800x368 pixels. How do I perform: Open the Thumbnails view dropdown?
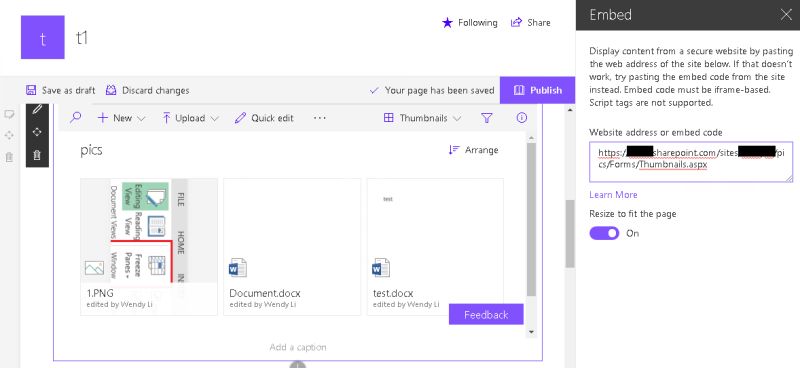(x=422, y=118)
